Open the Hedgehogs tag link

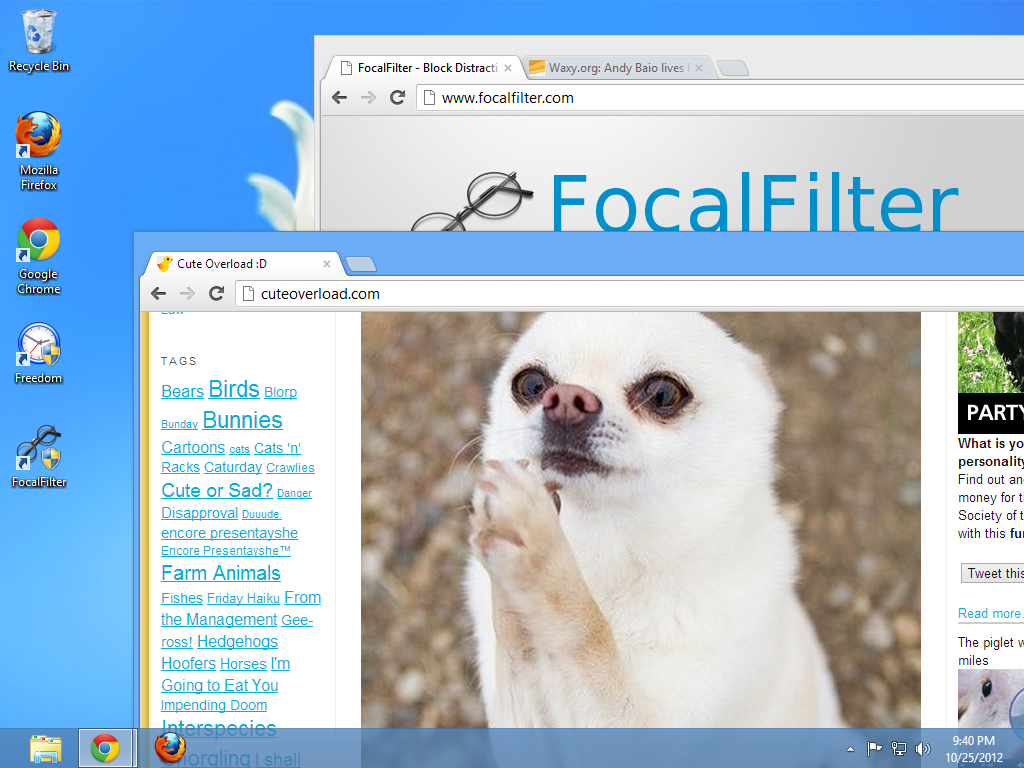click(x=238, y=641)
